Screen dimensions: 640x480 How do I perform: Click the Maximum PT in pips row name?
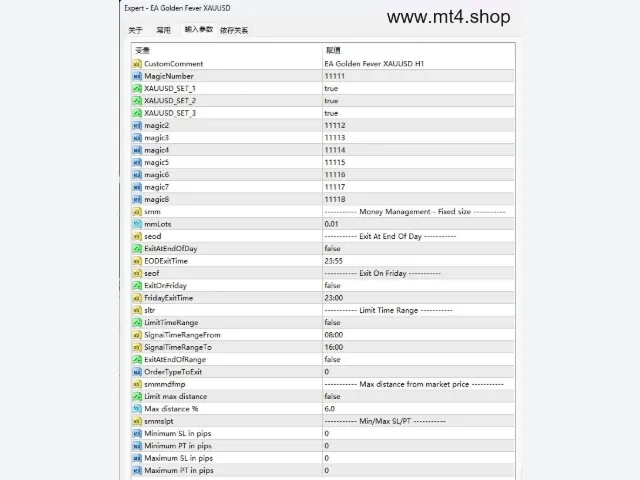pos(179,470)
